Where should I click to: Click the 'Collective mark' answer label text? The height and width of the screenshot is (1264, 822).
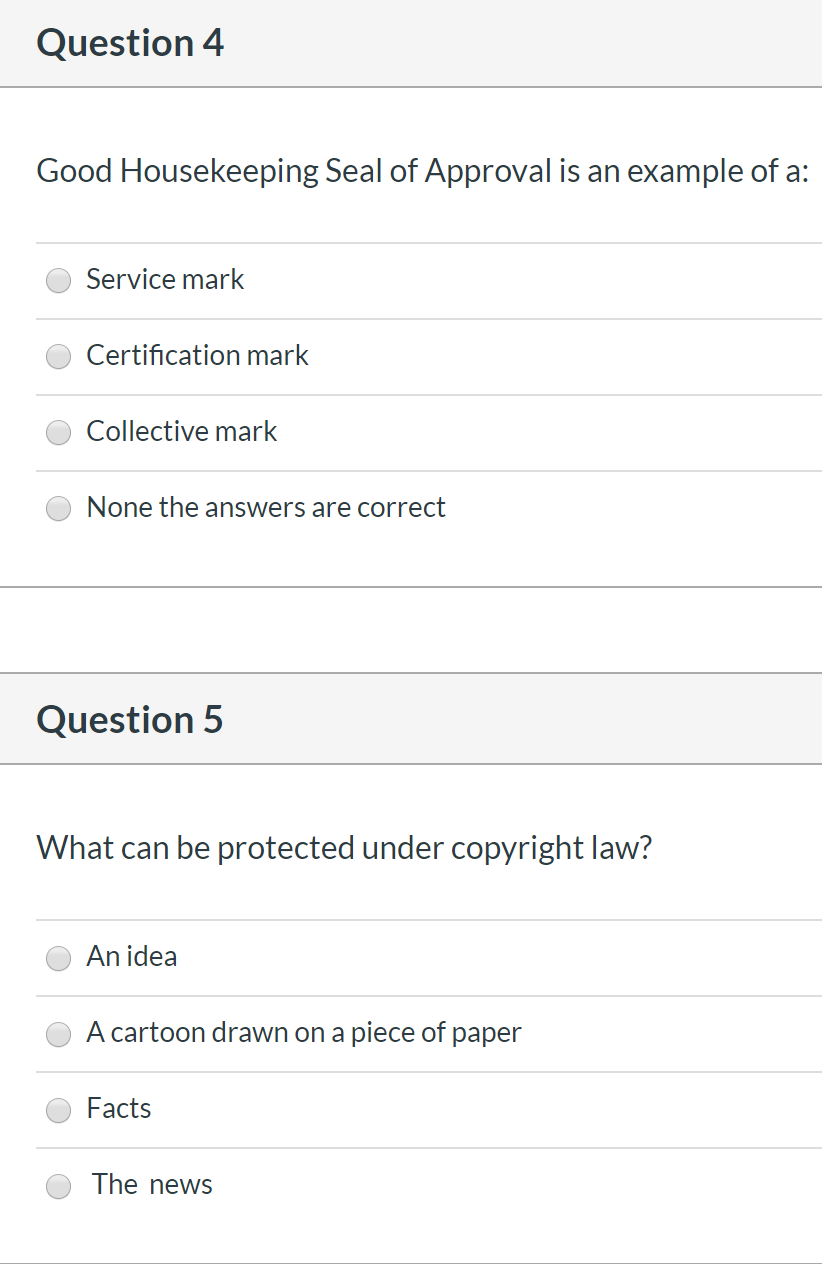tap(182, 431)
